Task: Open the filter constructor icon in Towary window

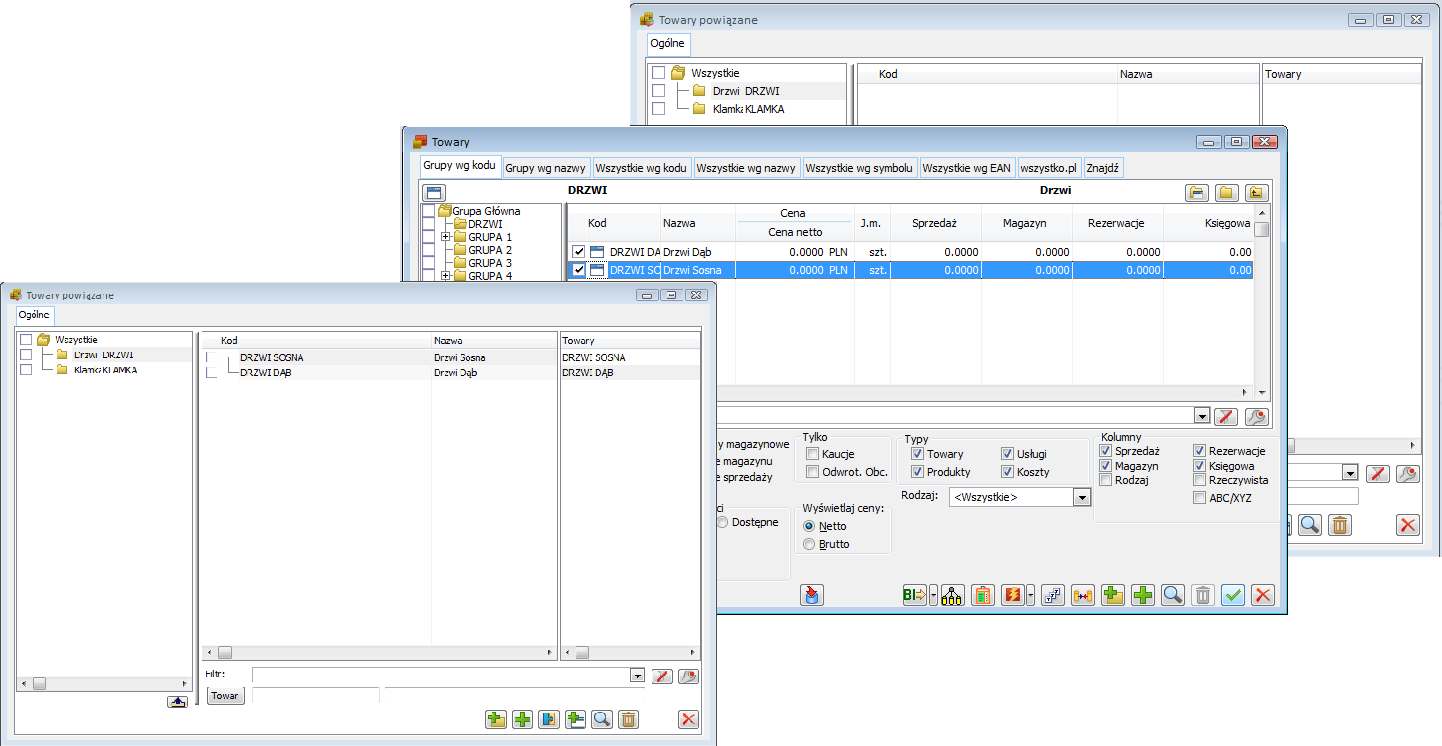Action: click(1257, 416)
